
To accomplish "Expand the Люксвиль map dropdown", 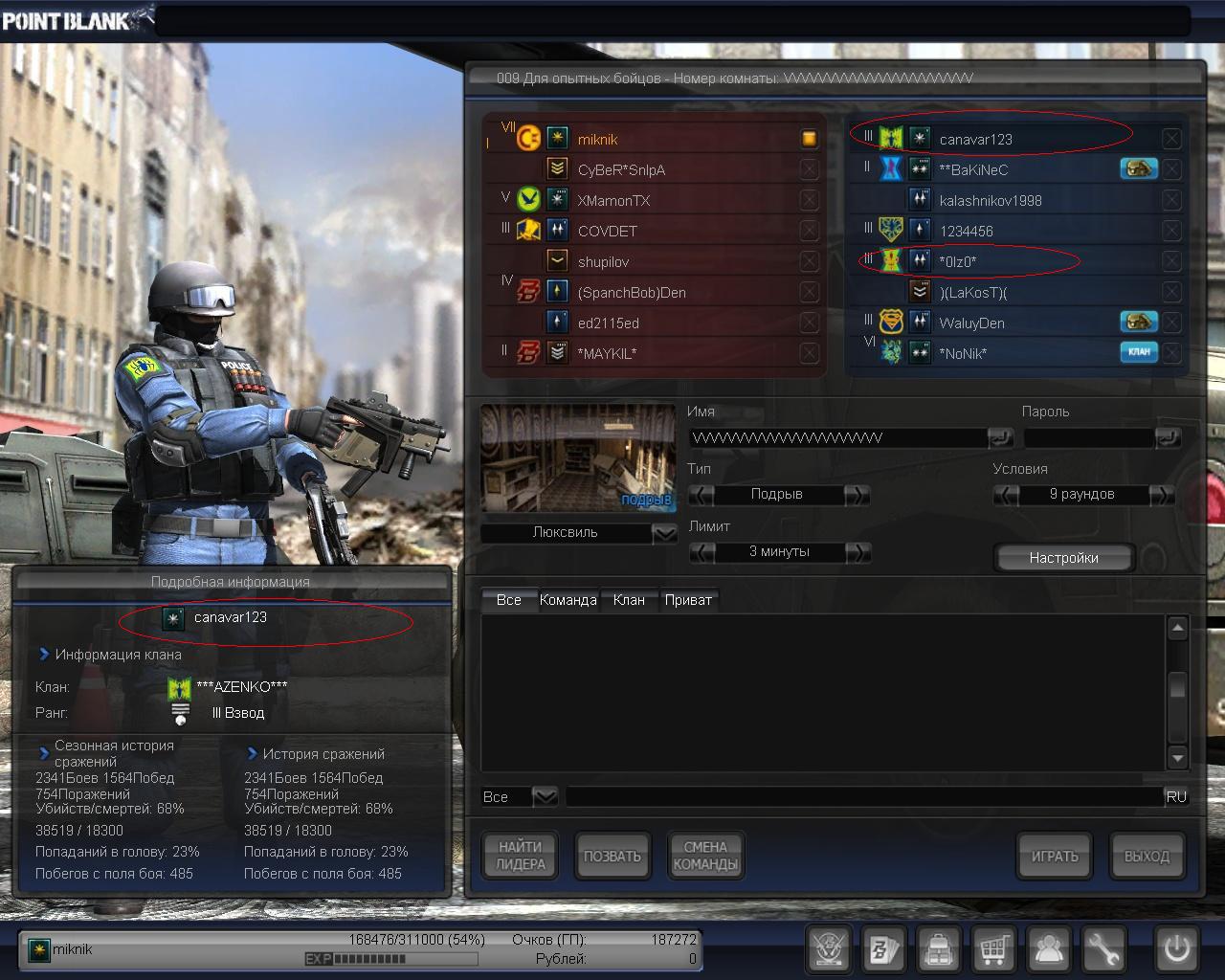I will click(664, 533).
